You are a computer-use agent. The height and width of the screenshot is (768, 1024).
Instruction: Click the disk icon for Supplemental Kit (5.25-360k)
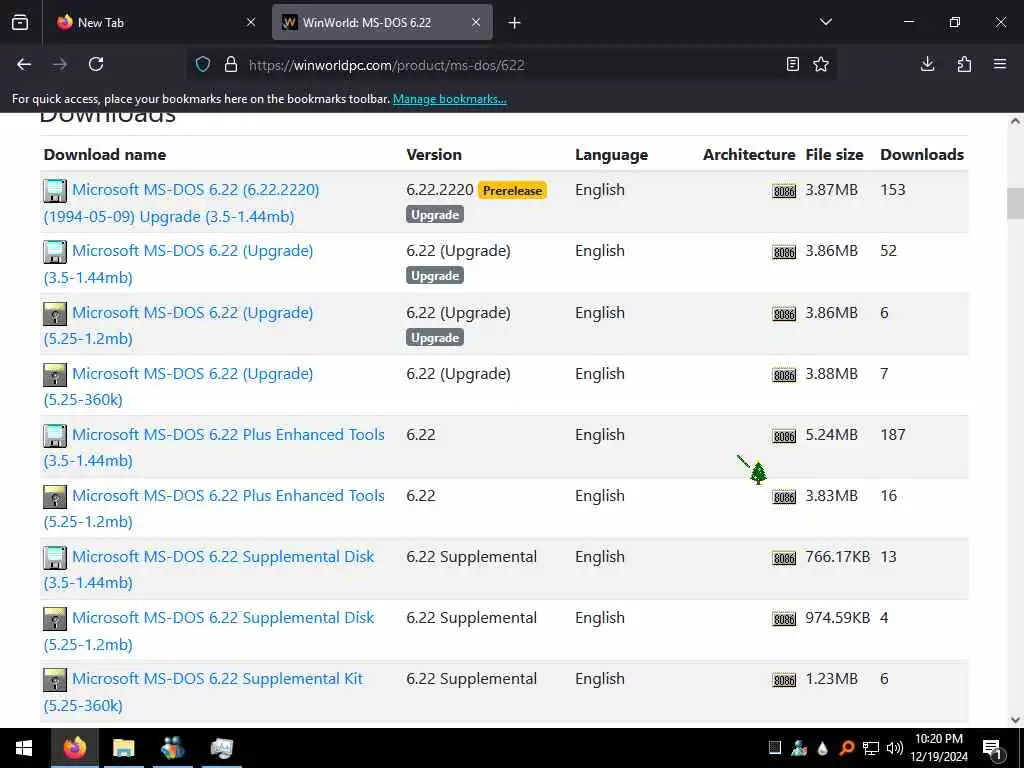(x=55, y=679)
